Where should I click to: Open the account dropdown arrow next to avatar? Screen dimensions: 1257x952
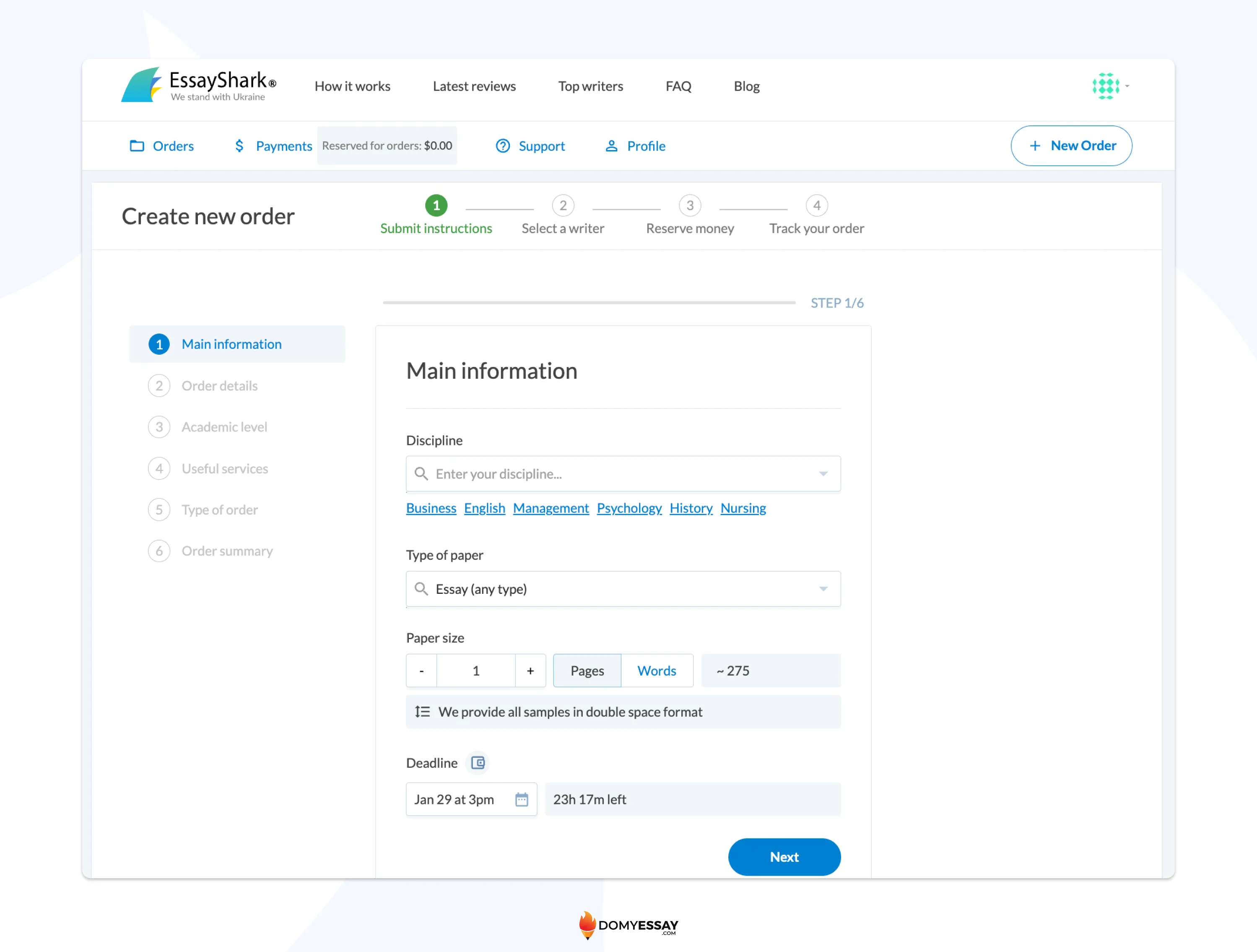[x=1127, y=86]
